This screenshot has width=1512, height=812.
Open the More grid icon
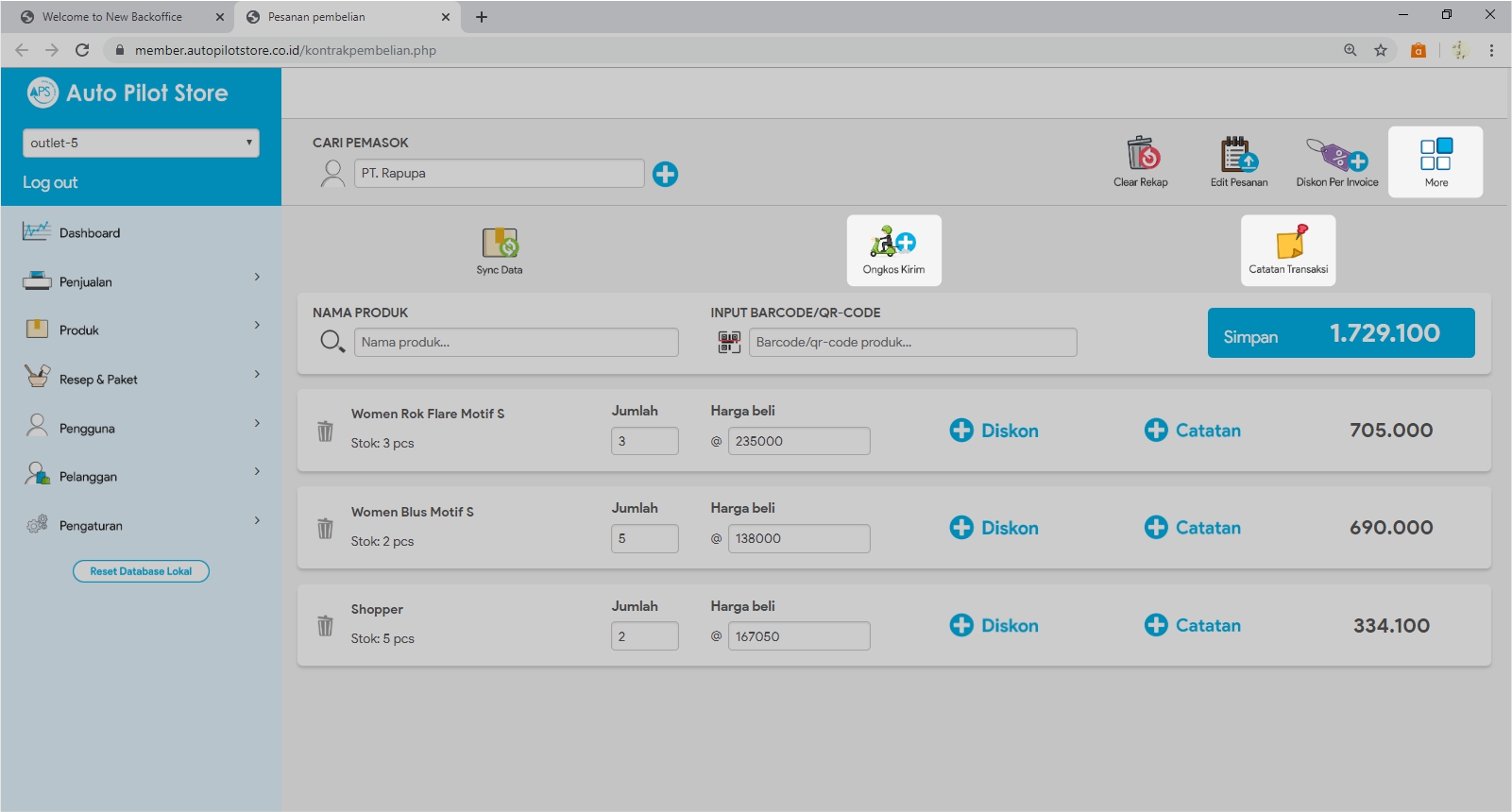click(1436, 156)
